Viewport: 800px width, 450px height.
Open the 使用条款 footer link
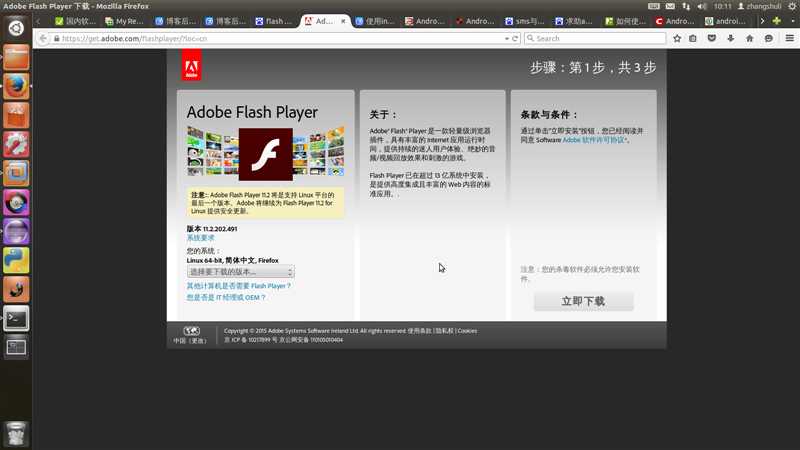click(419, 331)
